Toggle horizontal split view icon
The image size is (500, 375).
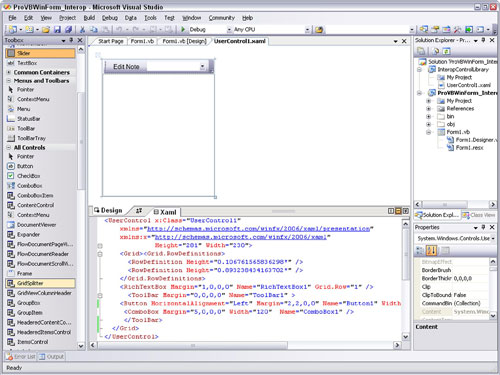click(398, 211)
